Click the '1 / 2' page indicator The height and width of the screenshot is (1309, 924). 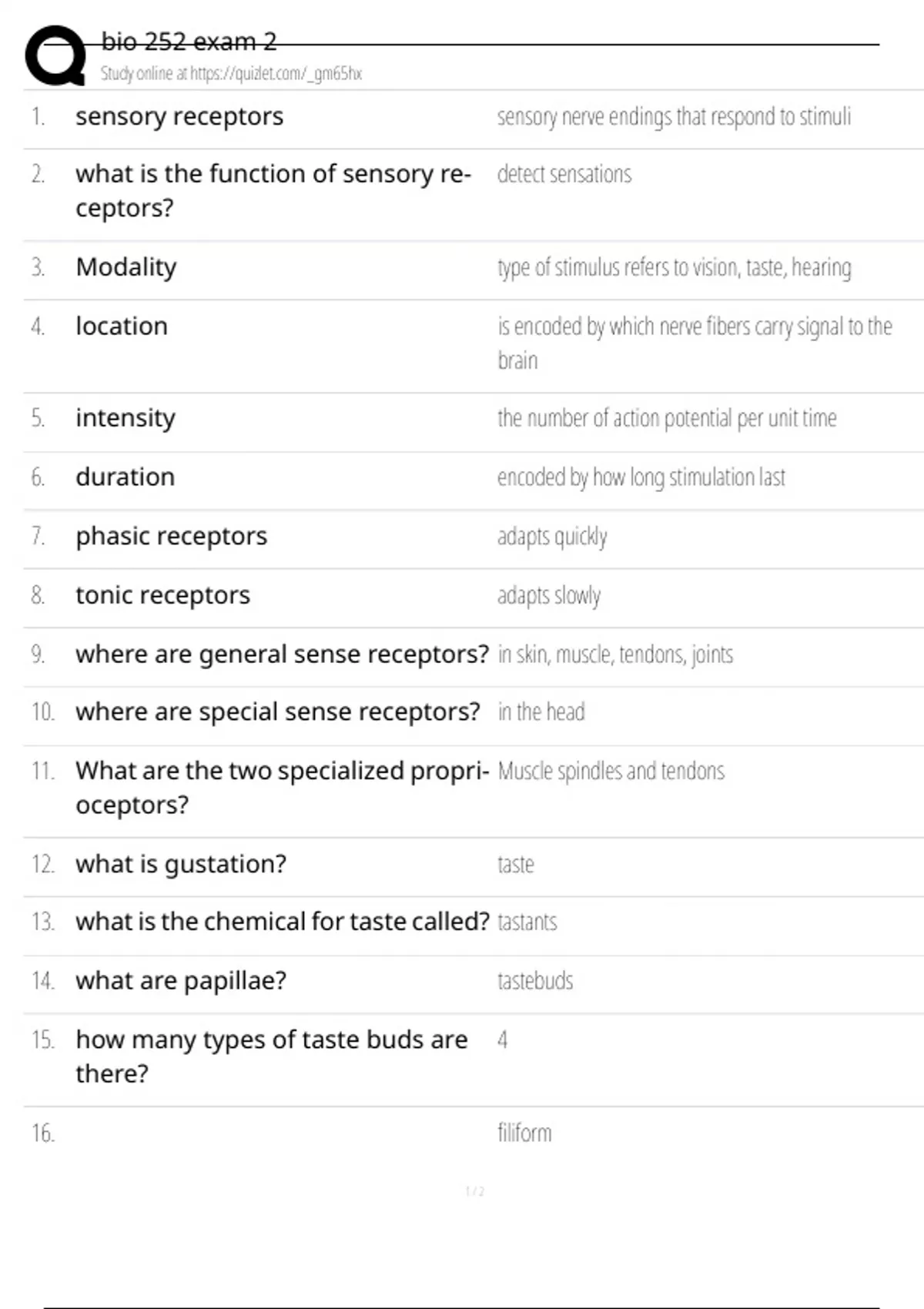coord(475,1191)
